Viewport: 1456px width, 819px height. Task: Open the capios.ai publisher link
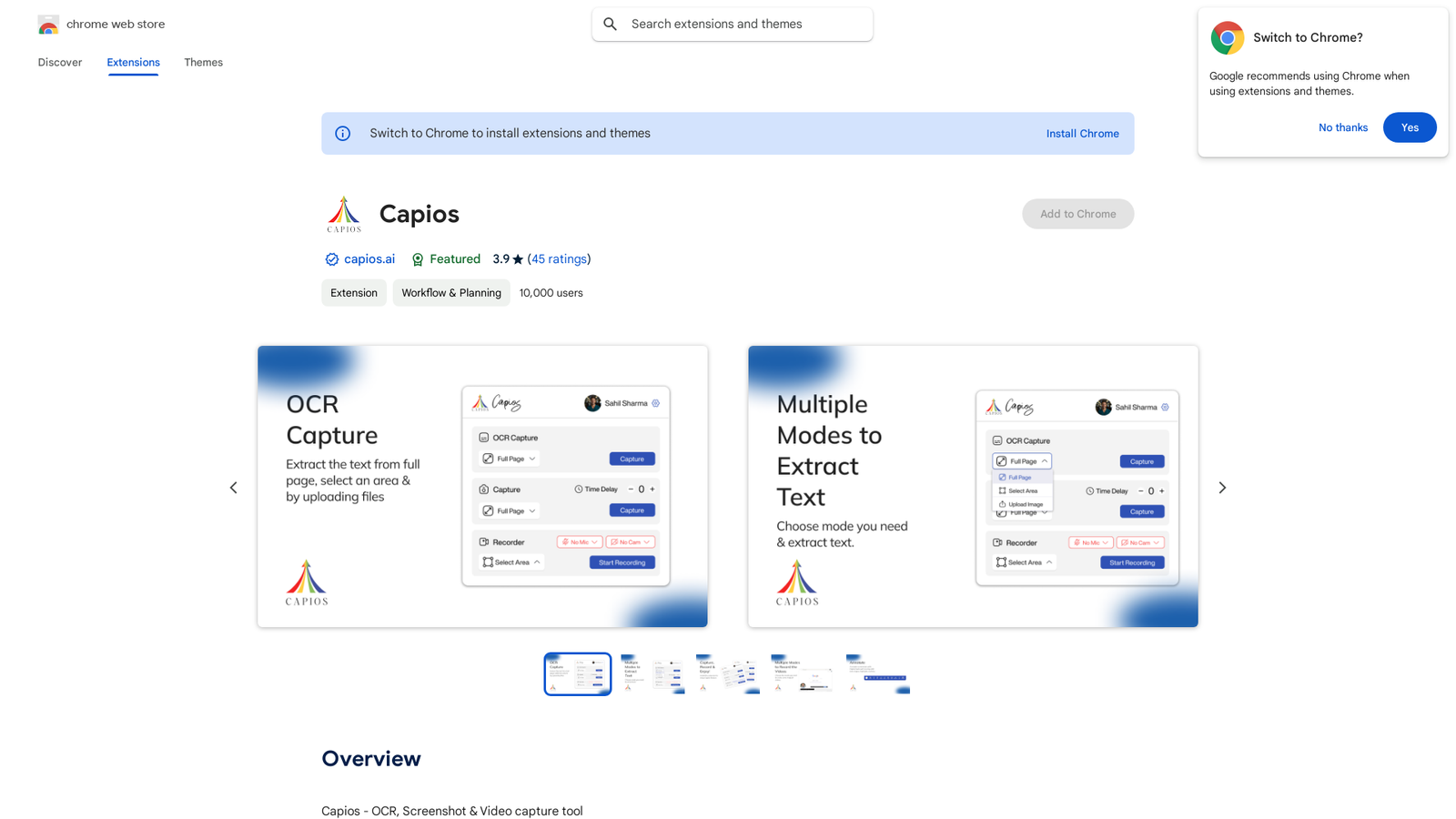coord(369,259)
